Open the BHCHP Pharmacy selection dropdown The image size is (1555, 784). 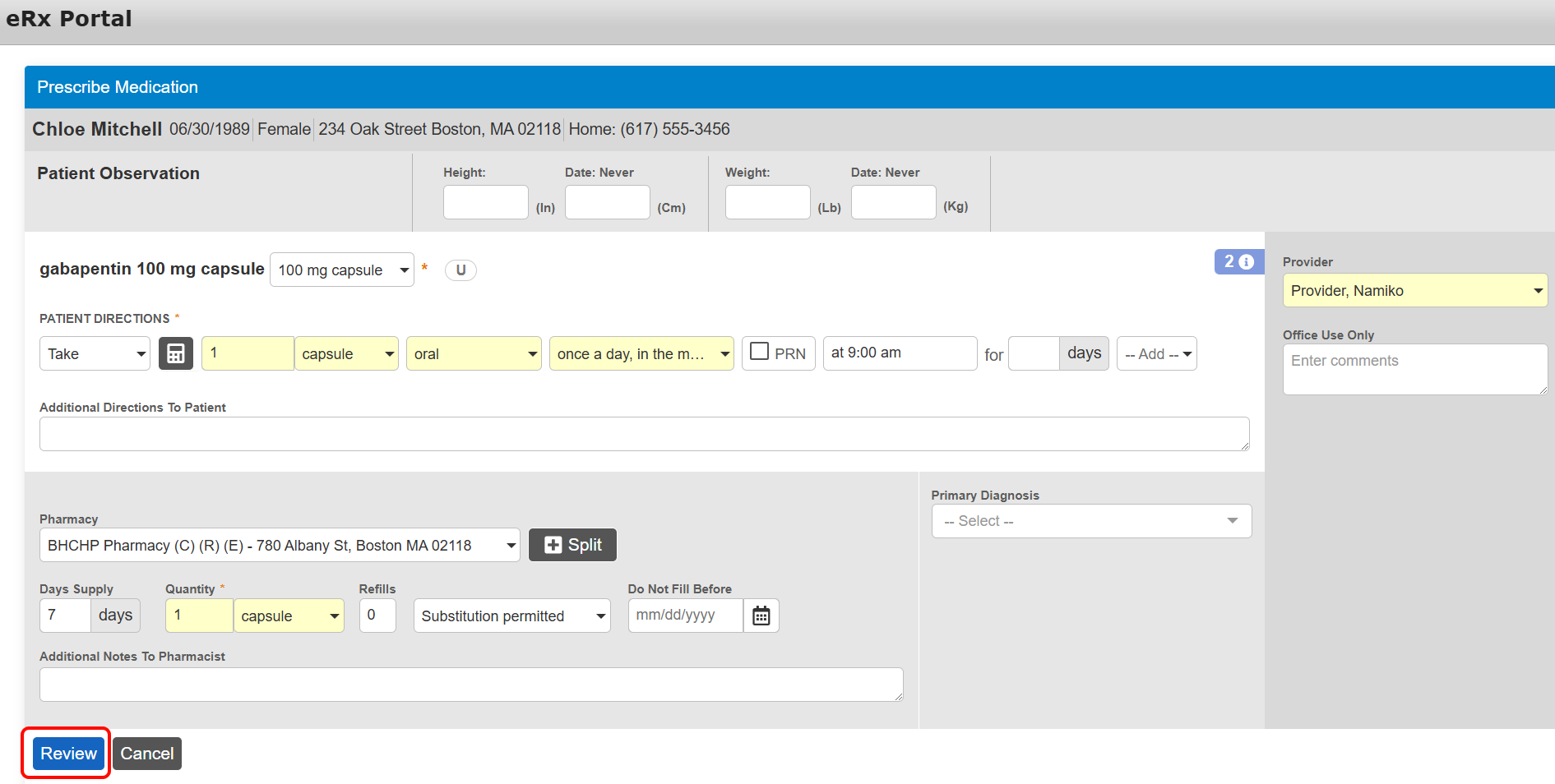[x=280, y=545]
